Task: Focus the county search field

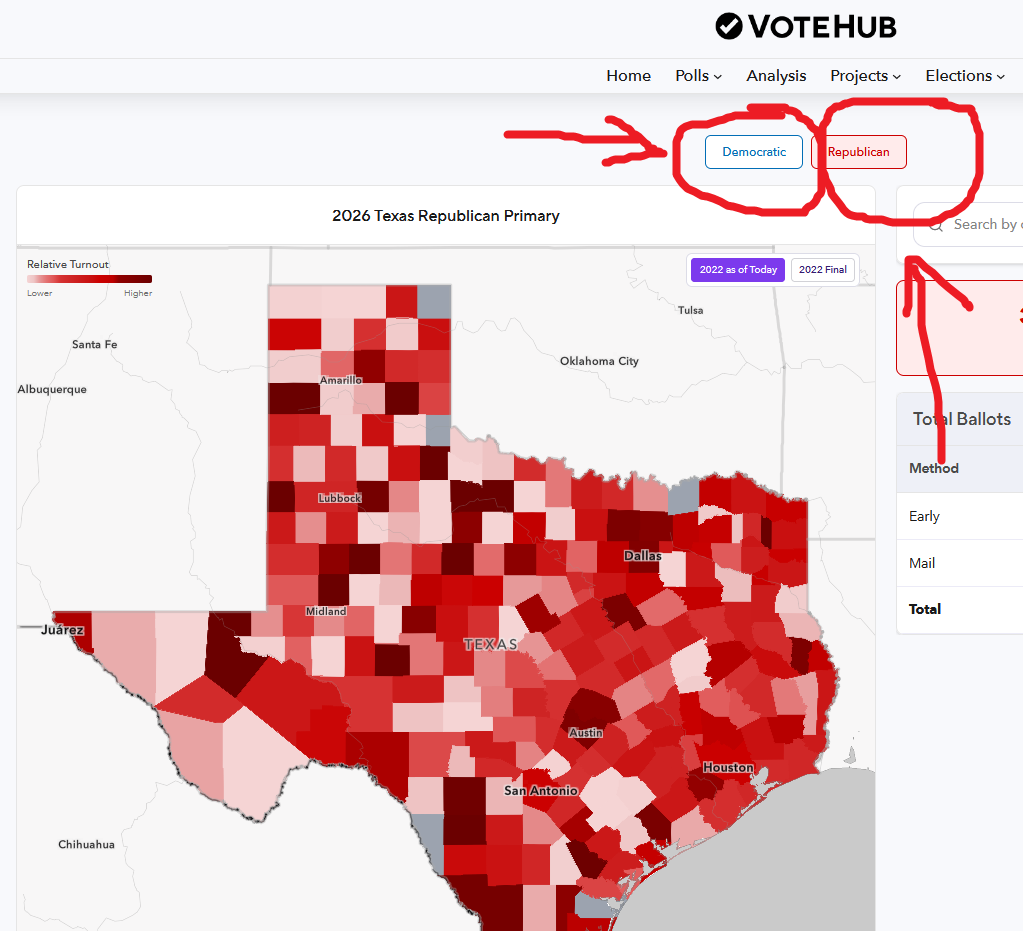Action: coord(985,225)
